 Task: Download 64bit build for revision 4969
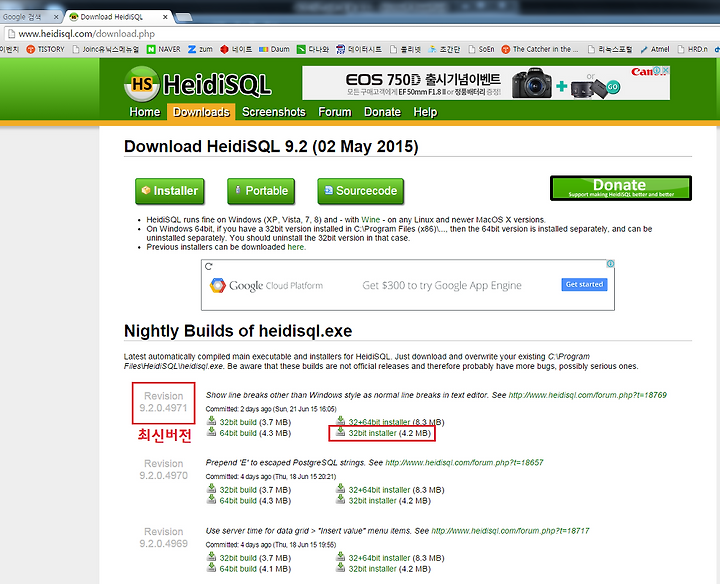click(238, 569)
